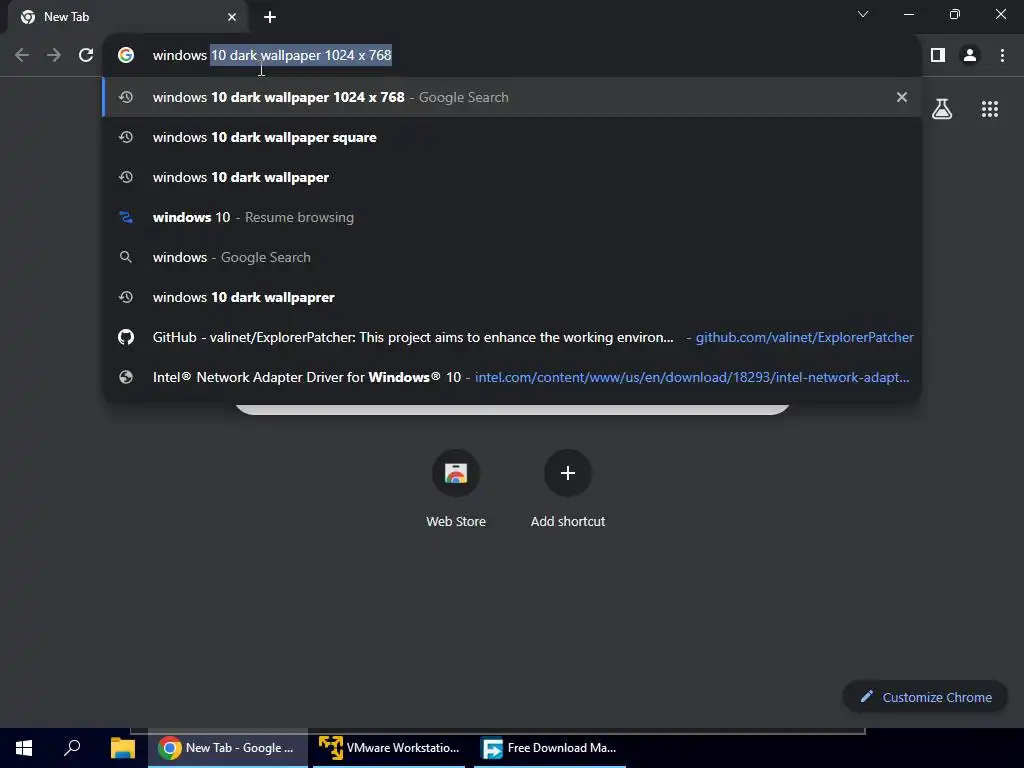Expand the tab search chevron
The height and width of the screenshot is (768, 1024).
863,14
